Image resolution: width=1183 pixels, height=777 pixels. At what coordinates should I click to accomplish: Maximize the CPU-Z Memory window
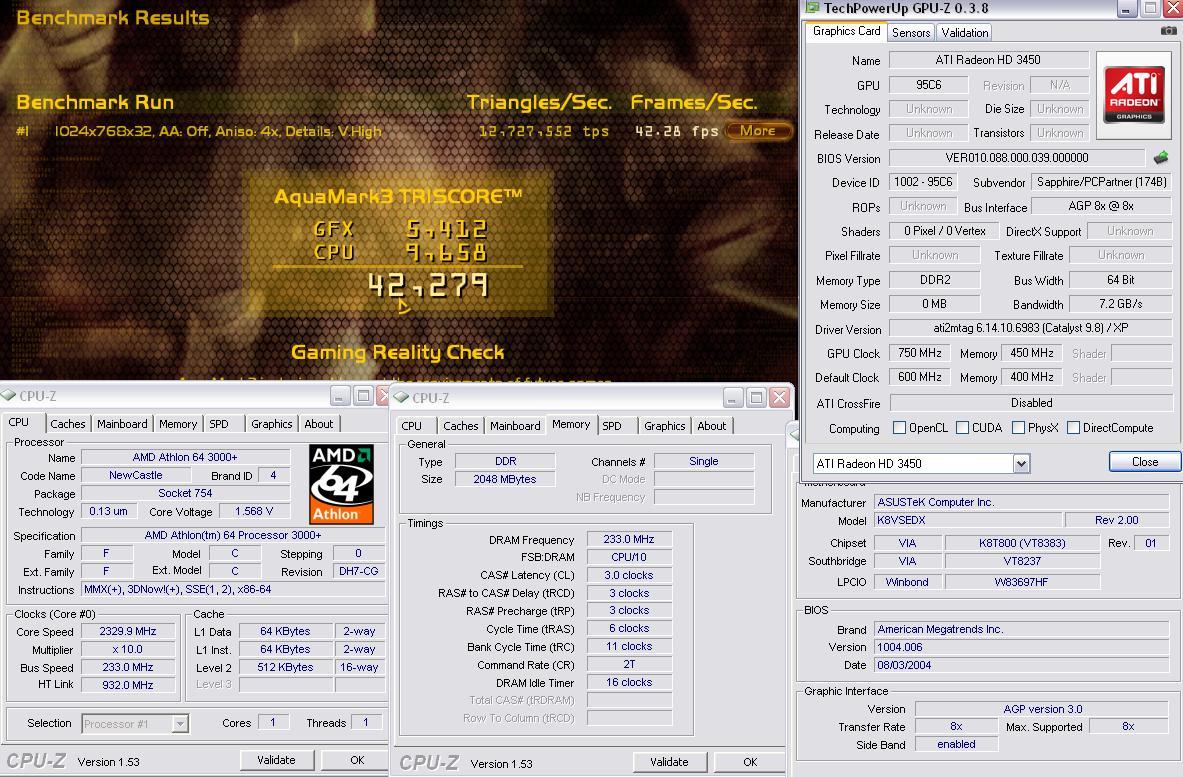click(757, 397)
